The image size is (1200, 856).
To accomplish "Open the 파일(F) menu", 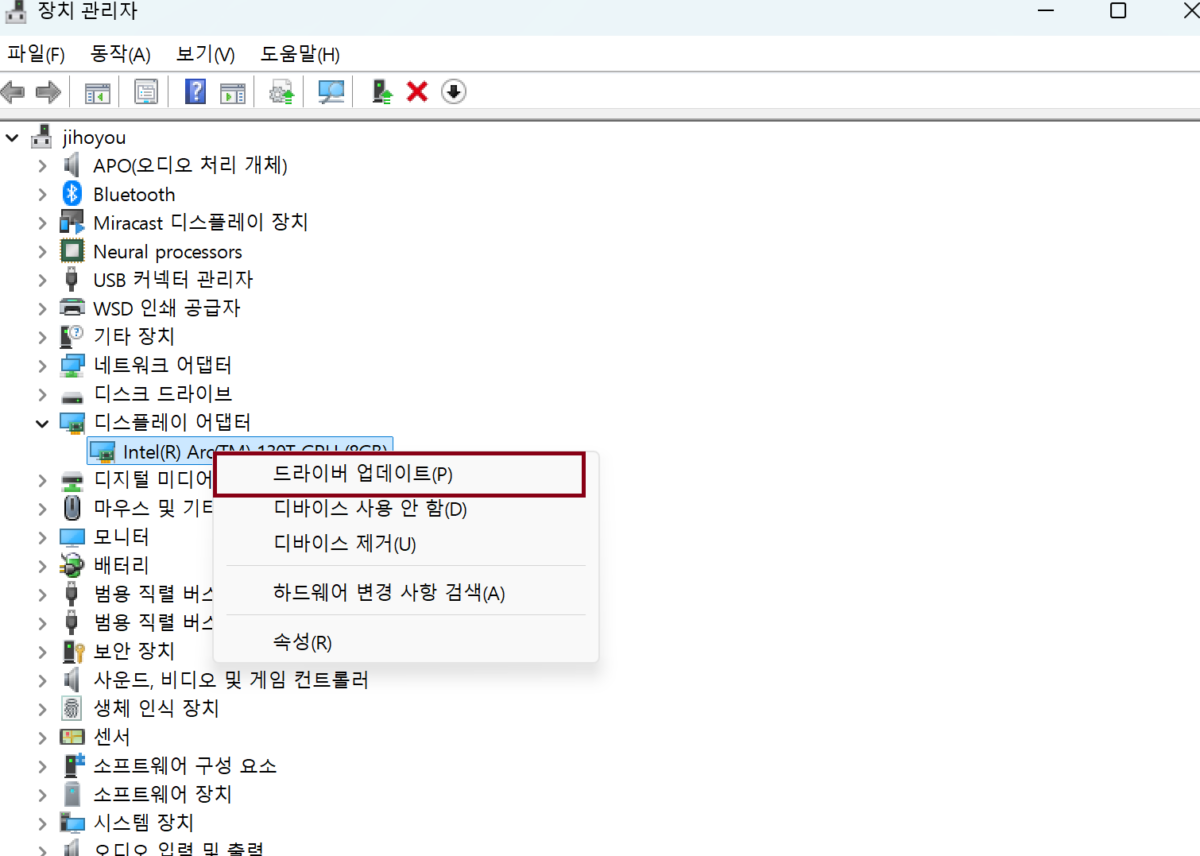I will [36, 54].
